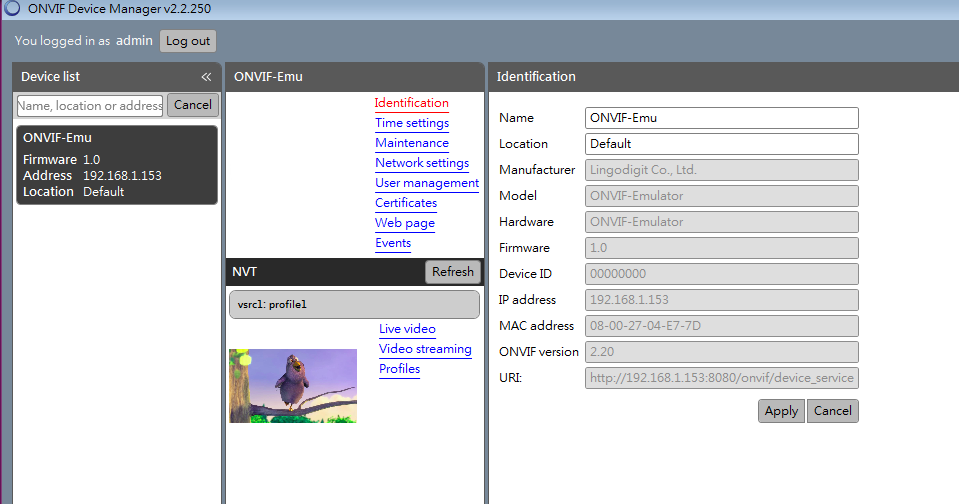Open the device Web page link
959x504 pixels.
(x=405, y=223)
